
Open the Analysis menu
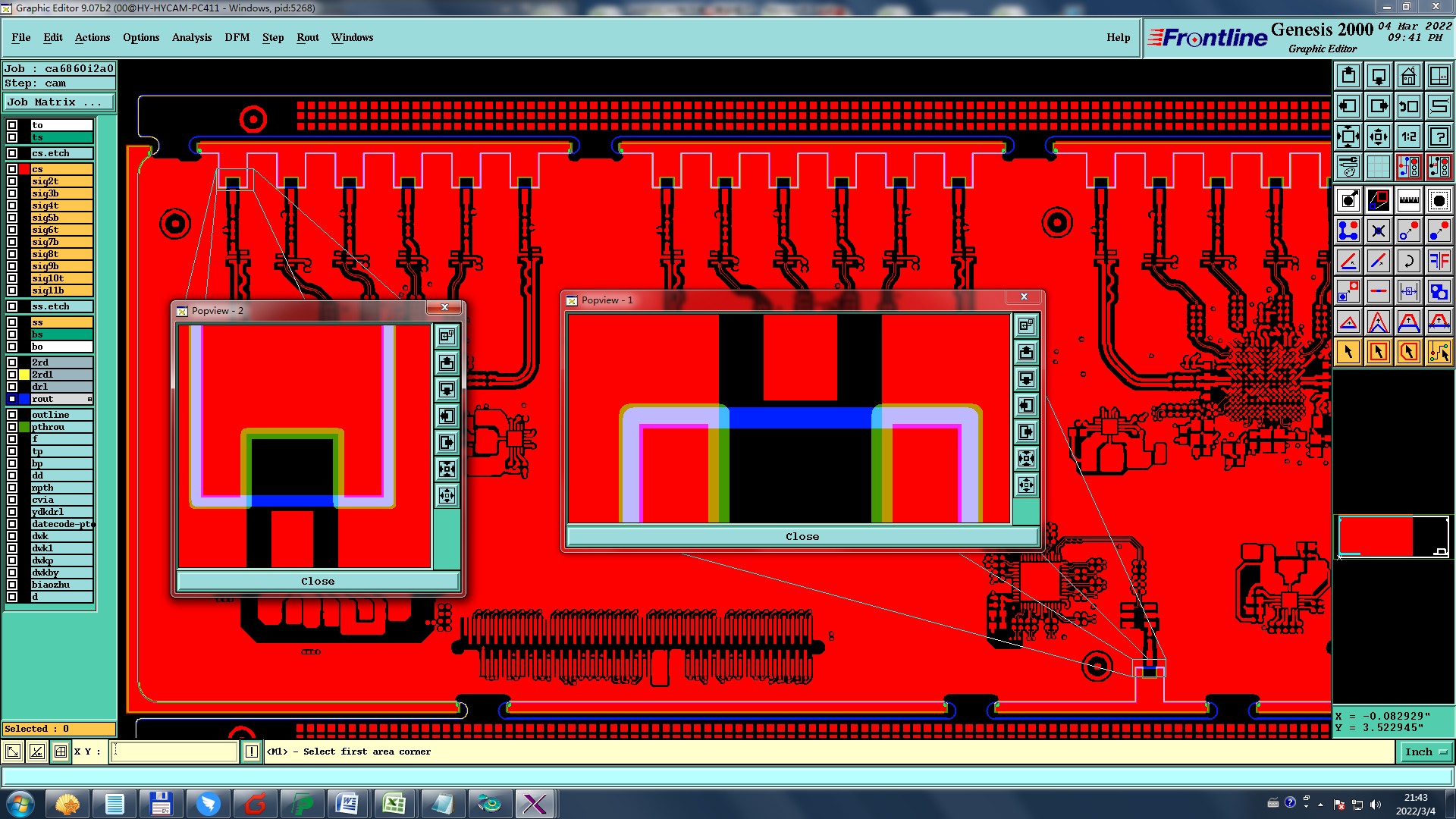click(x=191, y=37)
